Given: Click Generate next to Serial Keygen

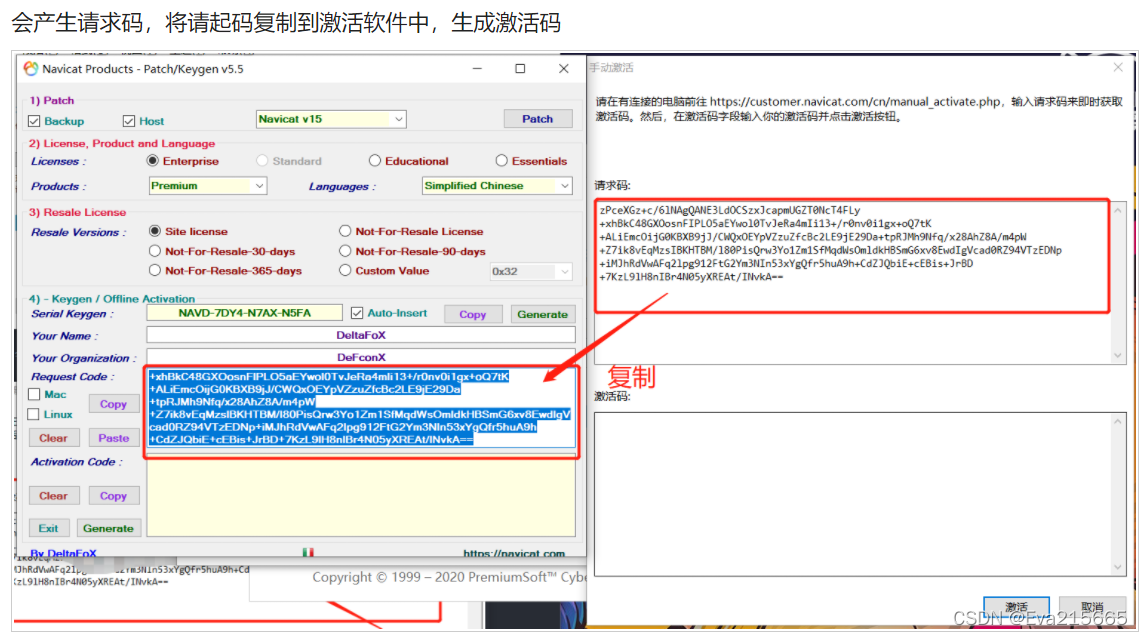Looking at the screenshot, I should [x=542, y=314].
